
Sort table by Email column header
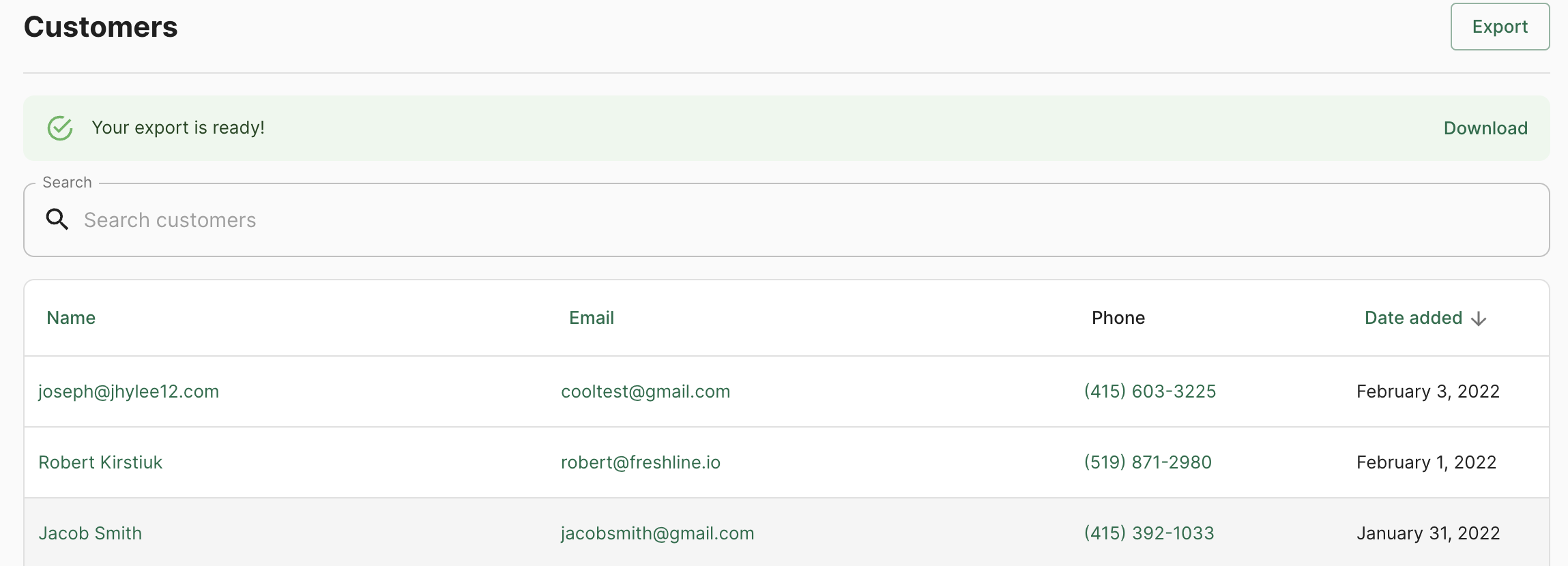592,318
